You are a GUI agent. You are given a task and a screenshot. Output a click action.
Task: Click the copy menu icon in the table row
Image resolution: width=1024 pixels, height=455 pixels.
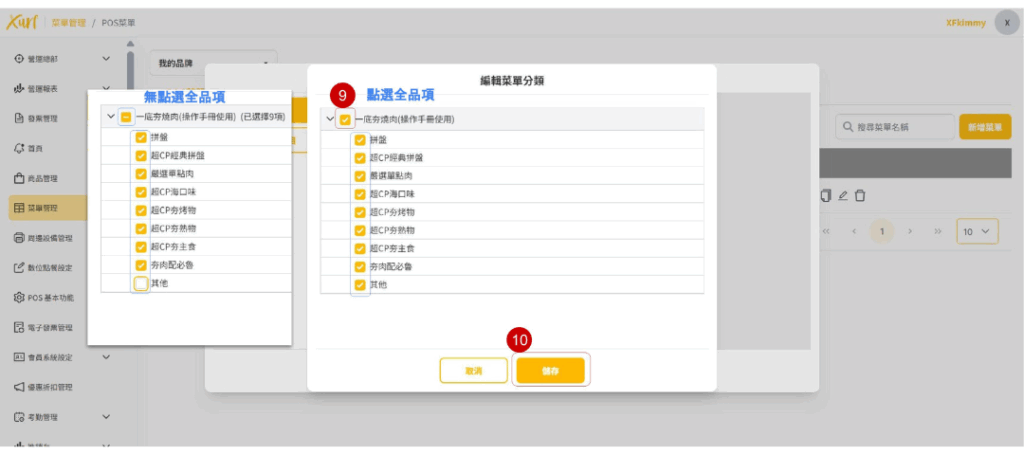(x=825, y=196)
